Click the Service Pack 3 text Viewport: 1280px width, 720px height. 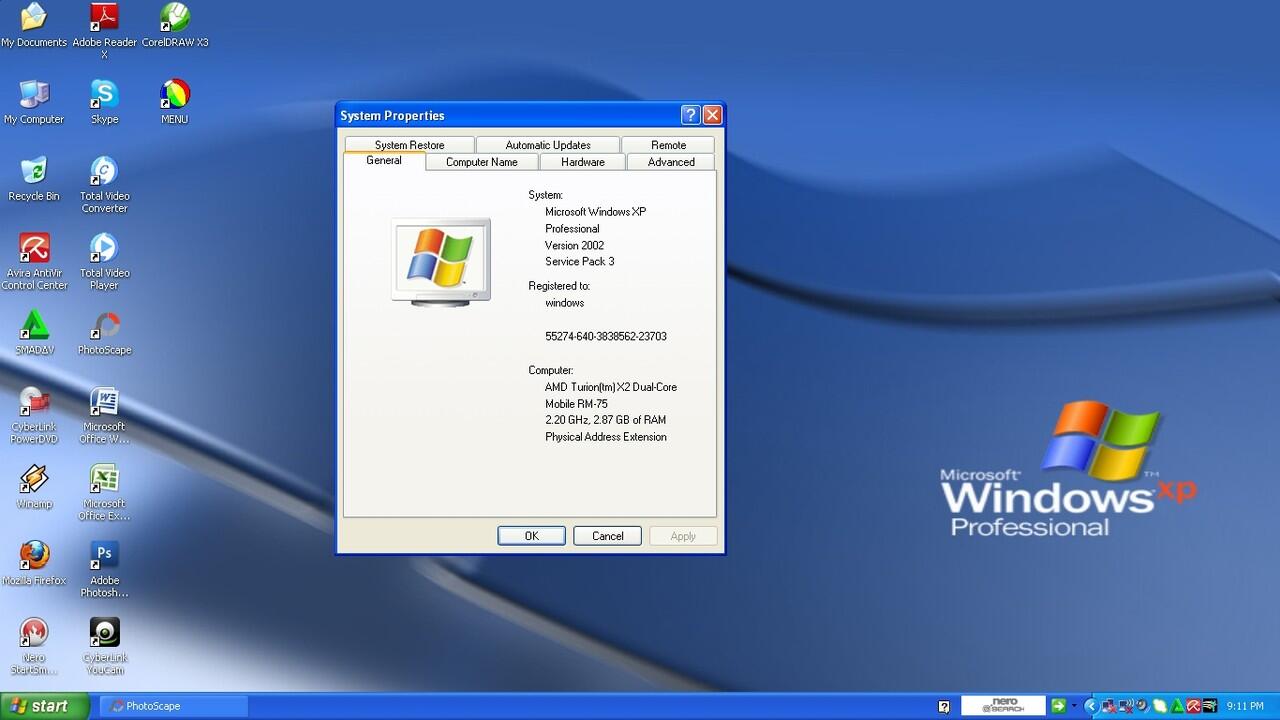click(580, 261)
